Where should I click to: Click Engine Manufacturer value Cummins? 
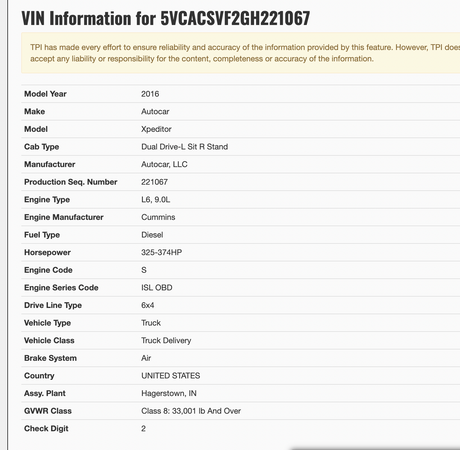pos(158,217)
